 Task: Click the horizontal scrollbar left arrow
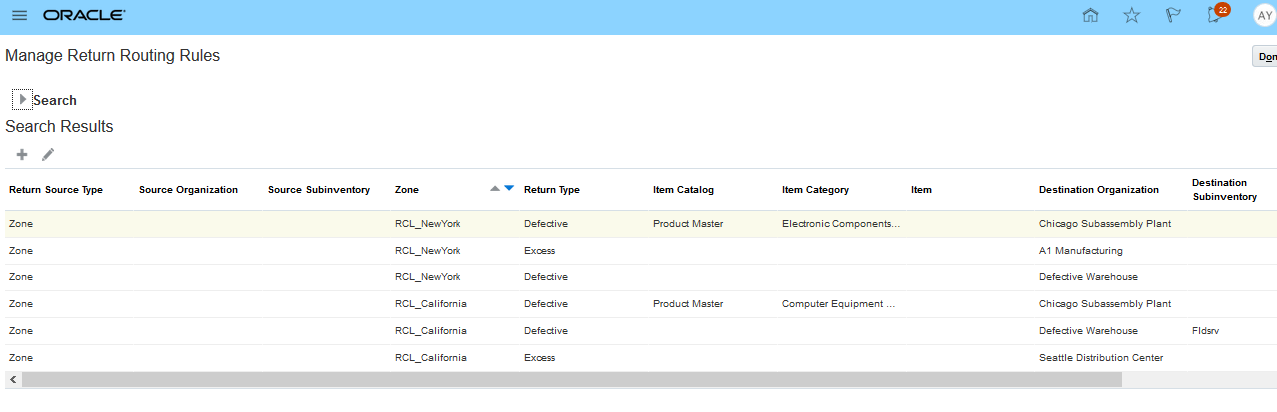12,380
